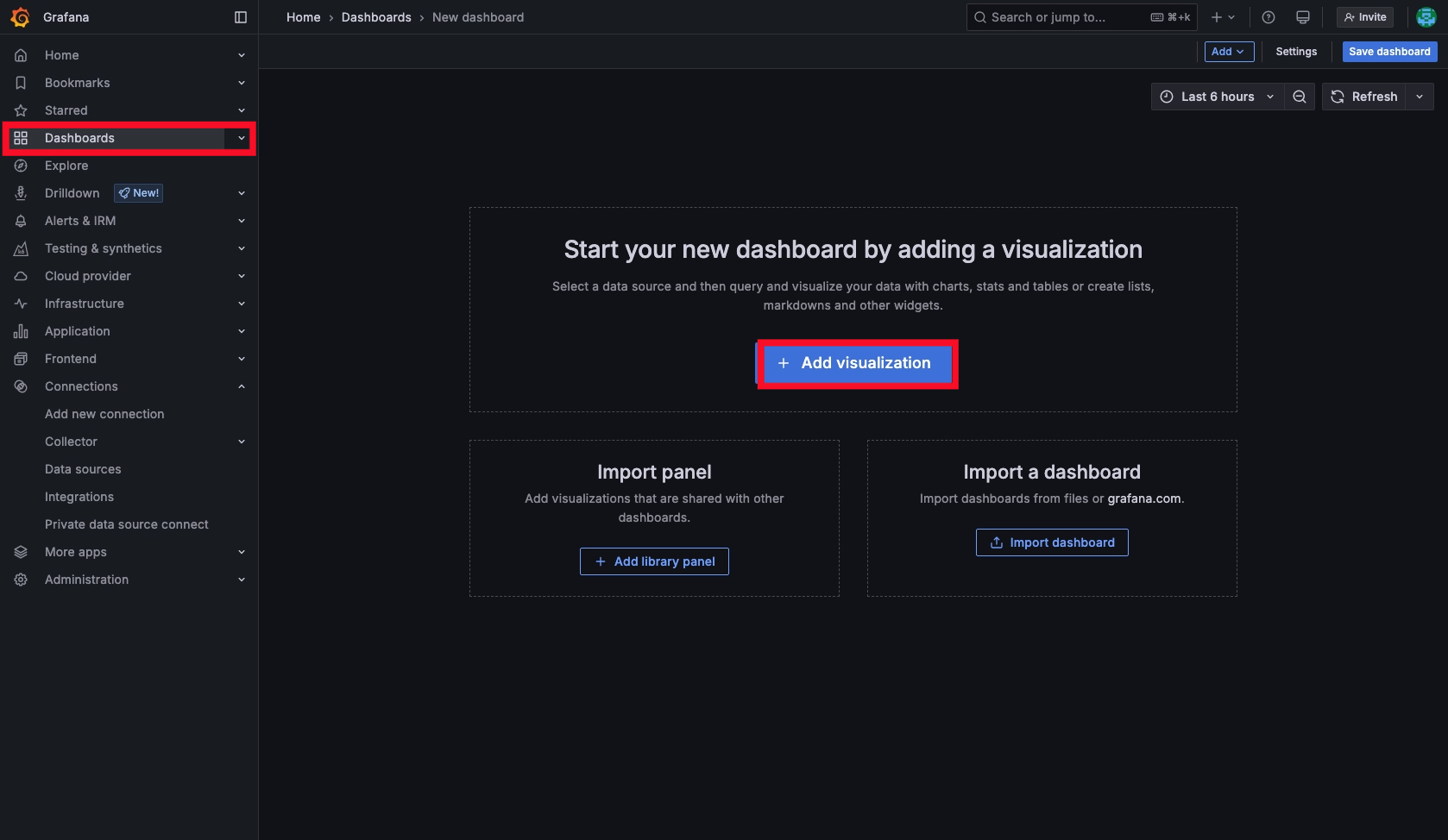The height and width of the screenshot is (840, 1448).
Task: Click the Testing & synthetics icon
Action: tap(21, 248)
